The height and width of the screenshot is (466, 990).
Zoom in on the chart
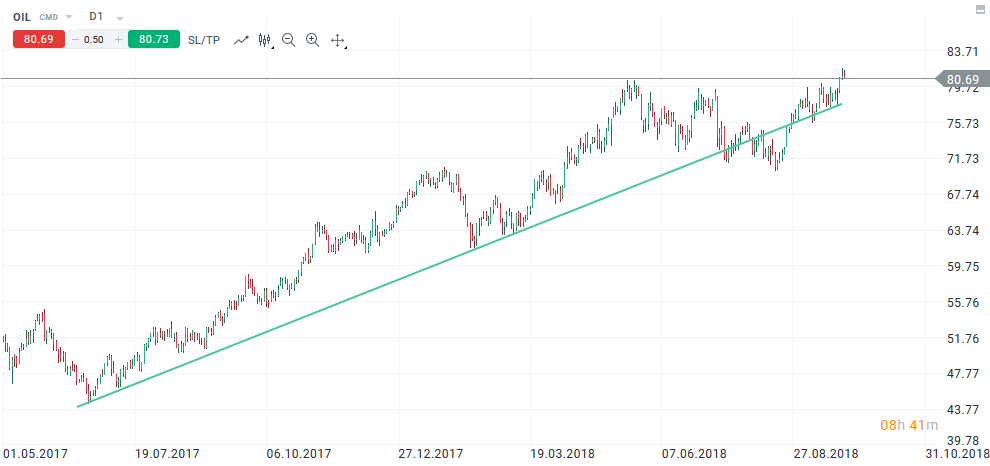point(312,40)
